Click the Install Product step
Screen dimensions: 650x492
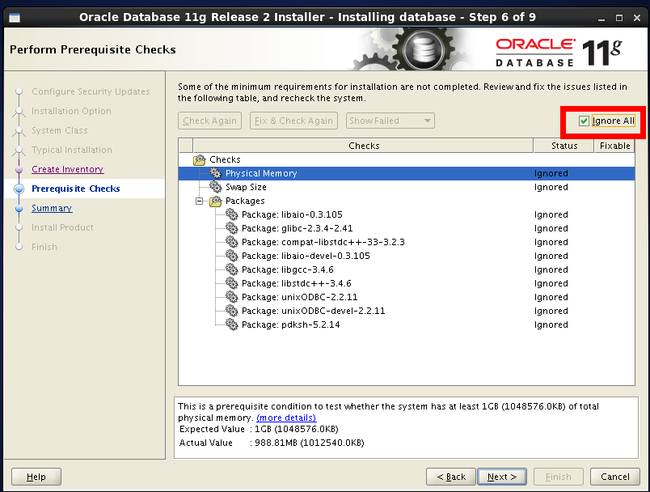(x=62, y=228)
